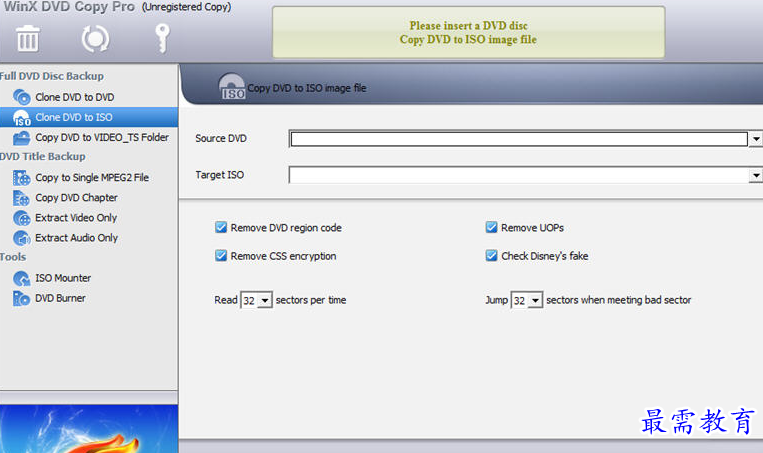
Task: Click the circular refresh update icon
Action: pos(95,38)
